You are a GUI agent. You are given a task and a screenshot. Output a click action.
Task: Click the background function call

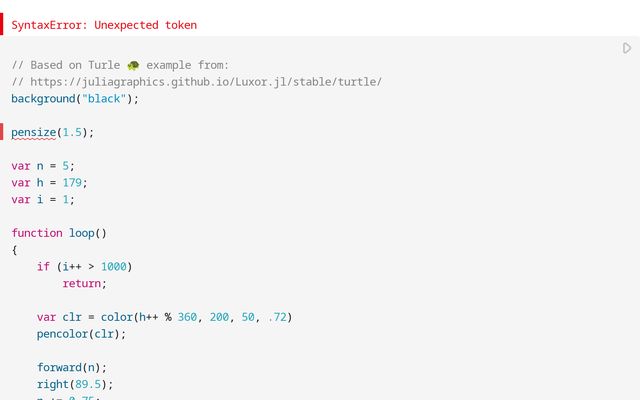click(x=43, y=99)
